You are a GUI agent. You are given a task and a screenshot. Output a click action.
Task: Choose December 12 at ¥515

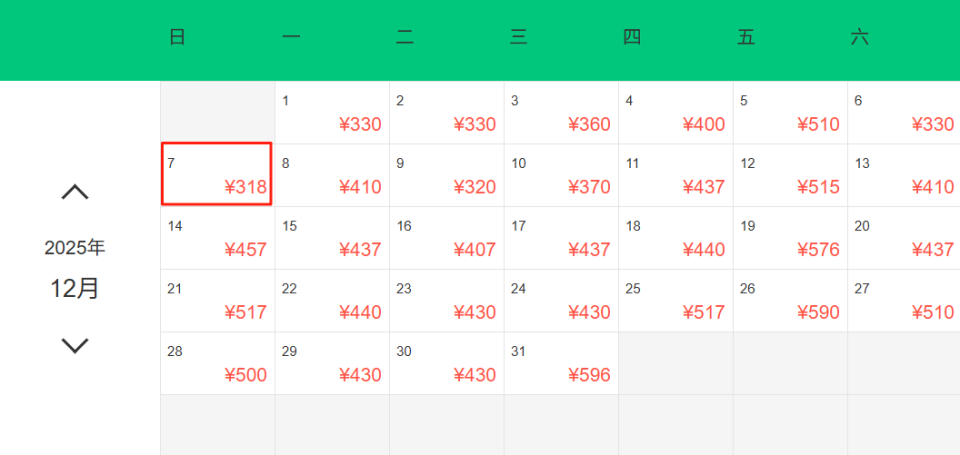pos(790,175)
